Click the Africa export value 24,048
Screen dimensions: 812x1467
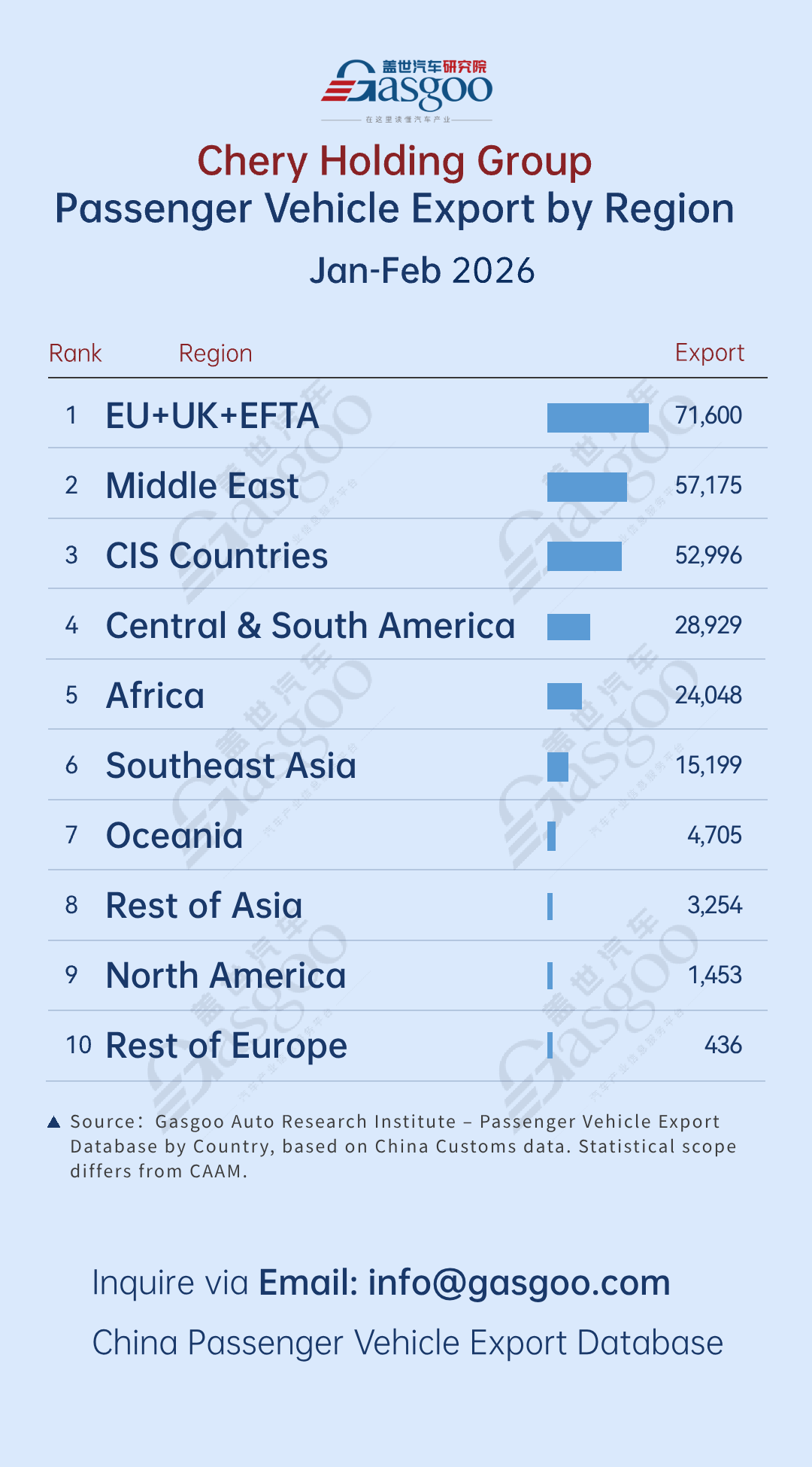tap(707, 695)
